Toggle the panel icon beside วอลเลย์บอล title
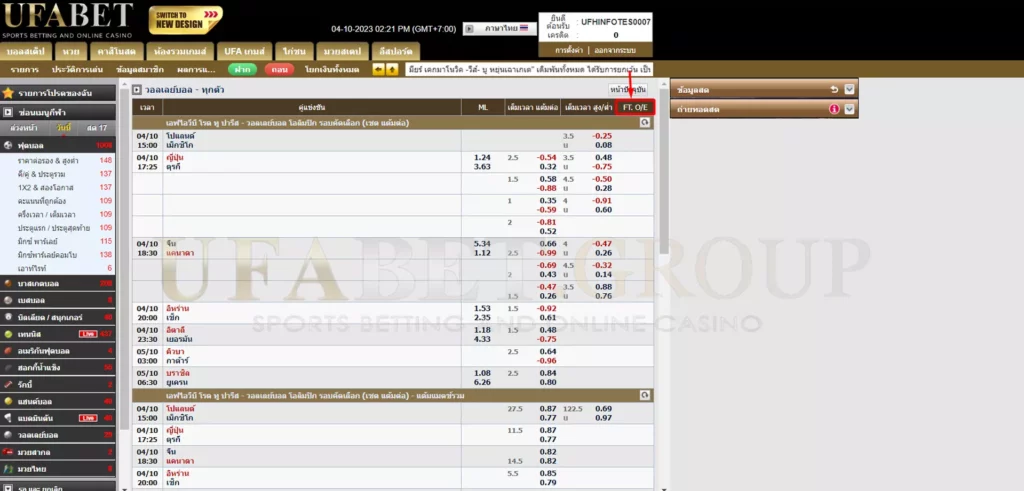Image resolution: width=1024 pixels, height=491 pixels. tap(138, 90)
